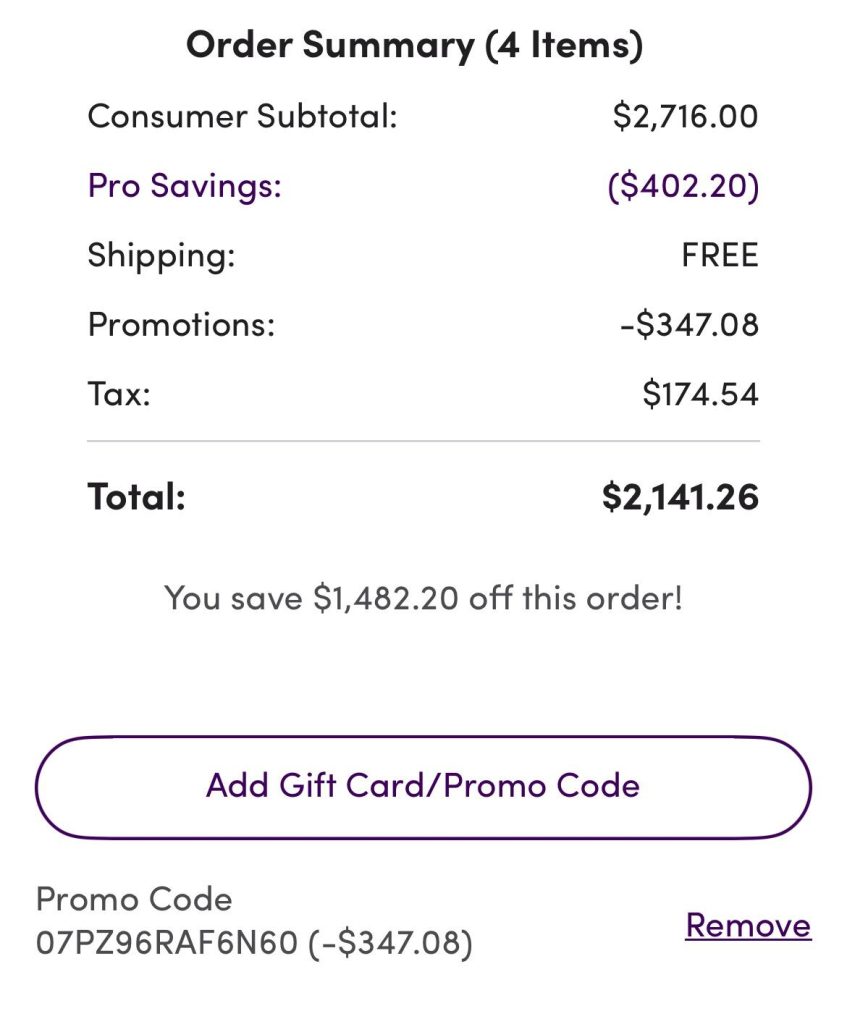Click the ($402.20) Pro Savings amount
847x1024 pixels.
[x=683, y=186]
